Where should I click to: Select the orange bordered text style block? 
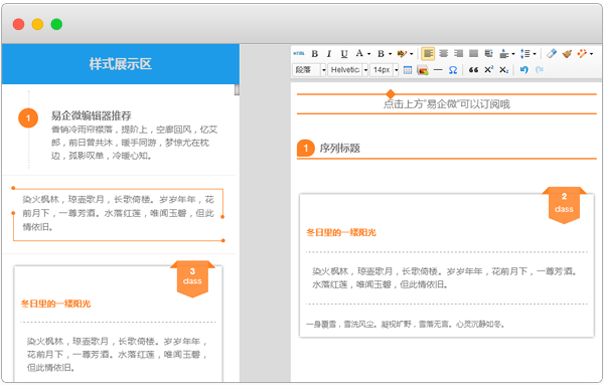[x=118, y=214]
